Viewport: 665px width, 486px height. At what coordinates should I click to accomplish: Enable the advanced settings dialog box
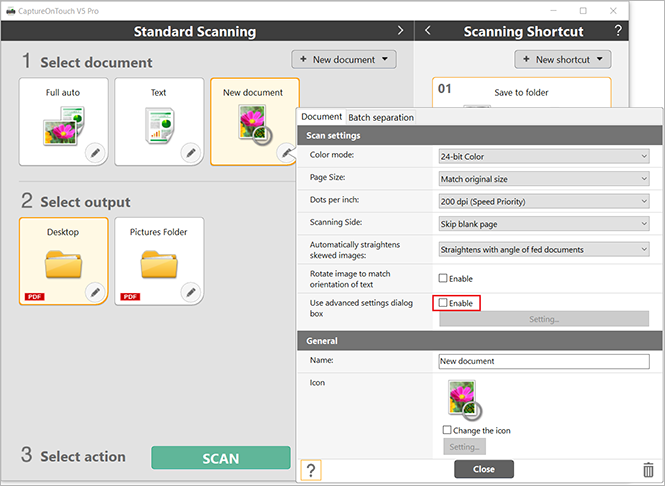[x=444, y=303]
